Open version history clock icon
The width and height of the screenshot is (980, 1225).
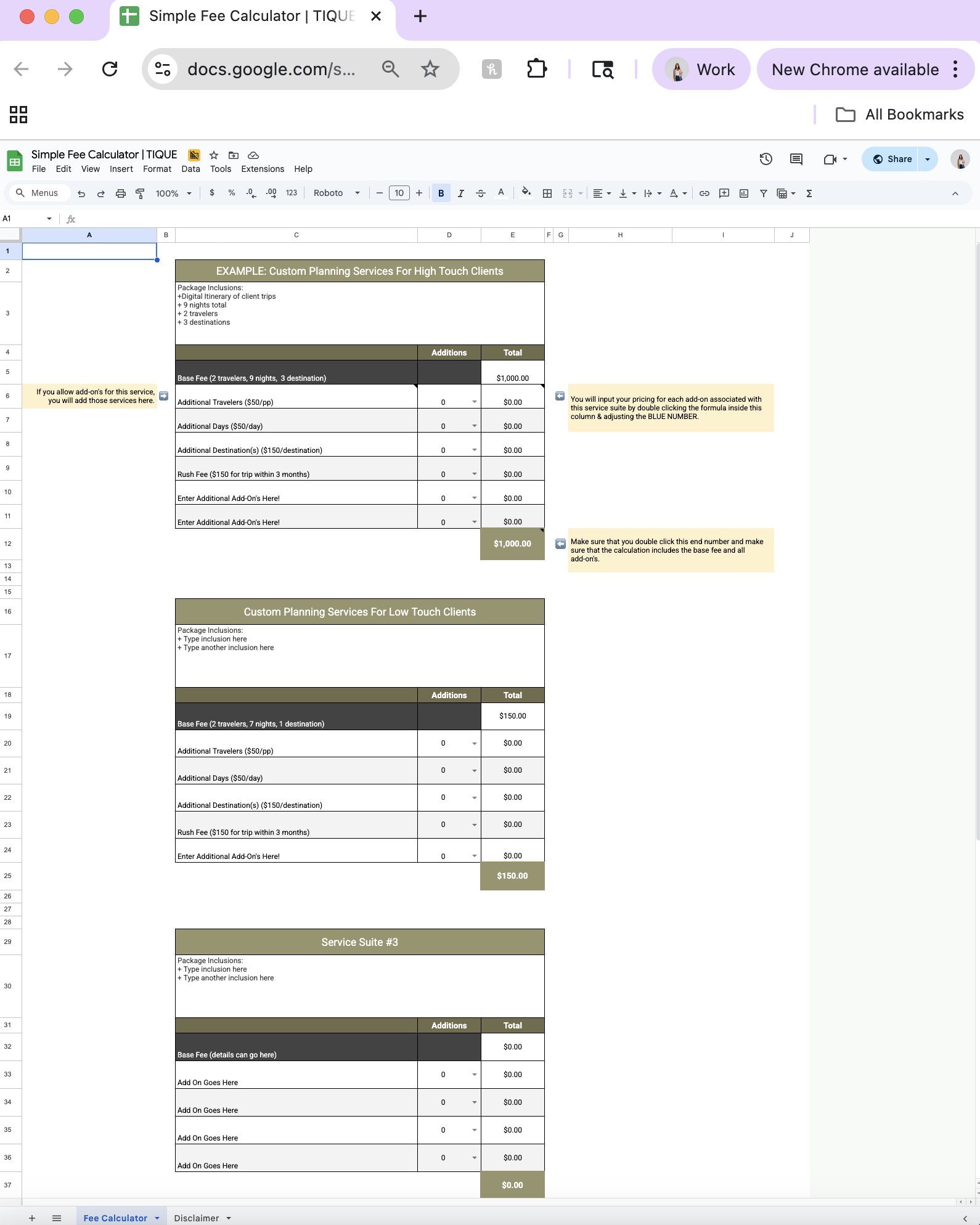pos(766,159)
